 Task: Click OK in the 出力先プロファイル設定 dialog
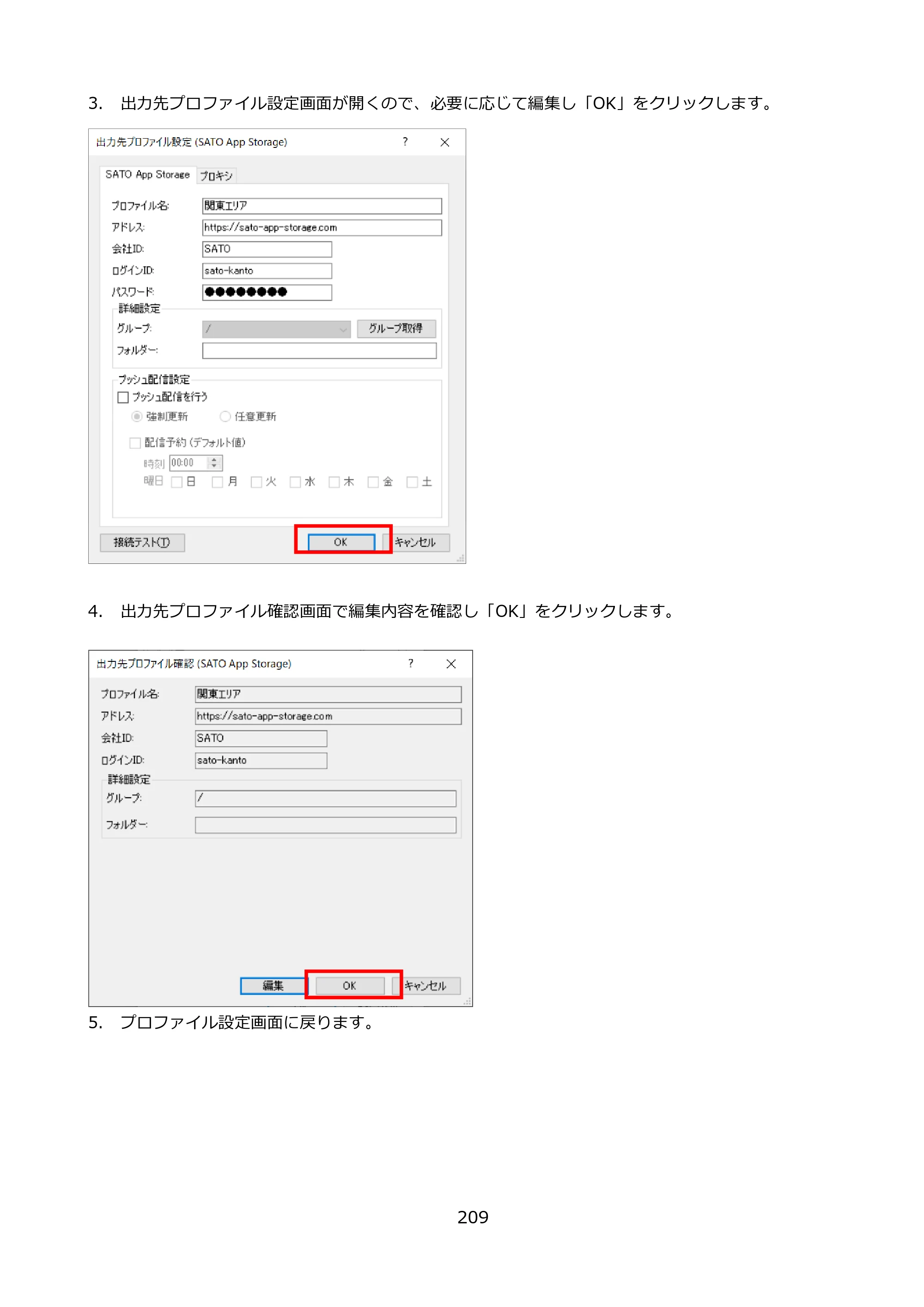[x=341, y=543]
